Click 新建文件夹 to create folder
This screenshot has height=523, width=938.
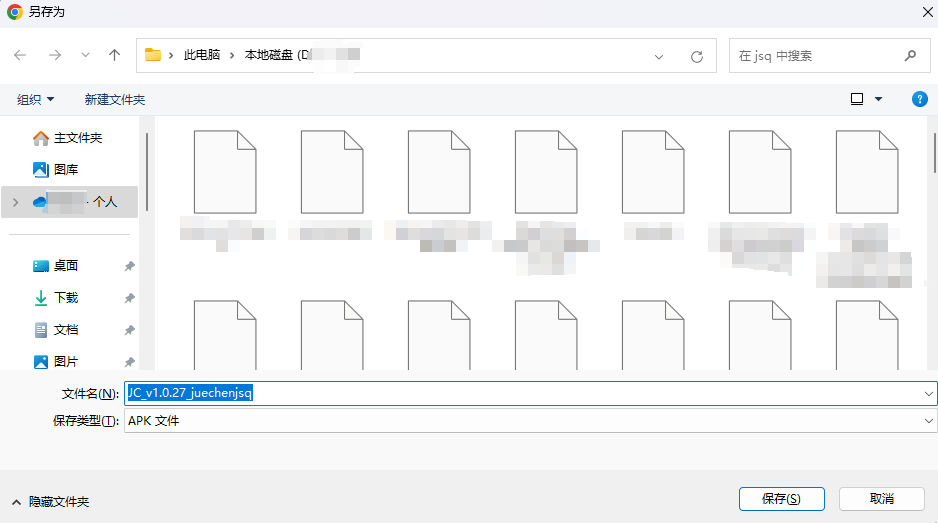pos(115,99)
